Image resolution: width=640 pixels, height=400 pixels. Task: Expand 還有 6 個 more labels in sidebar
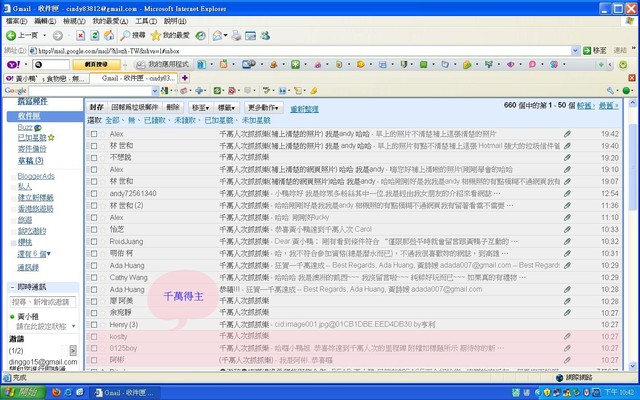34,254
